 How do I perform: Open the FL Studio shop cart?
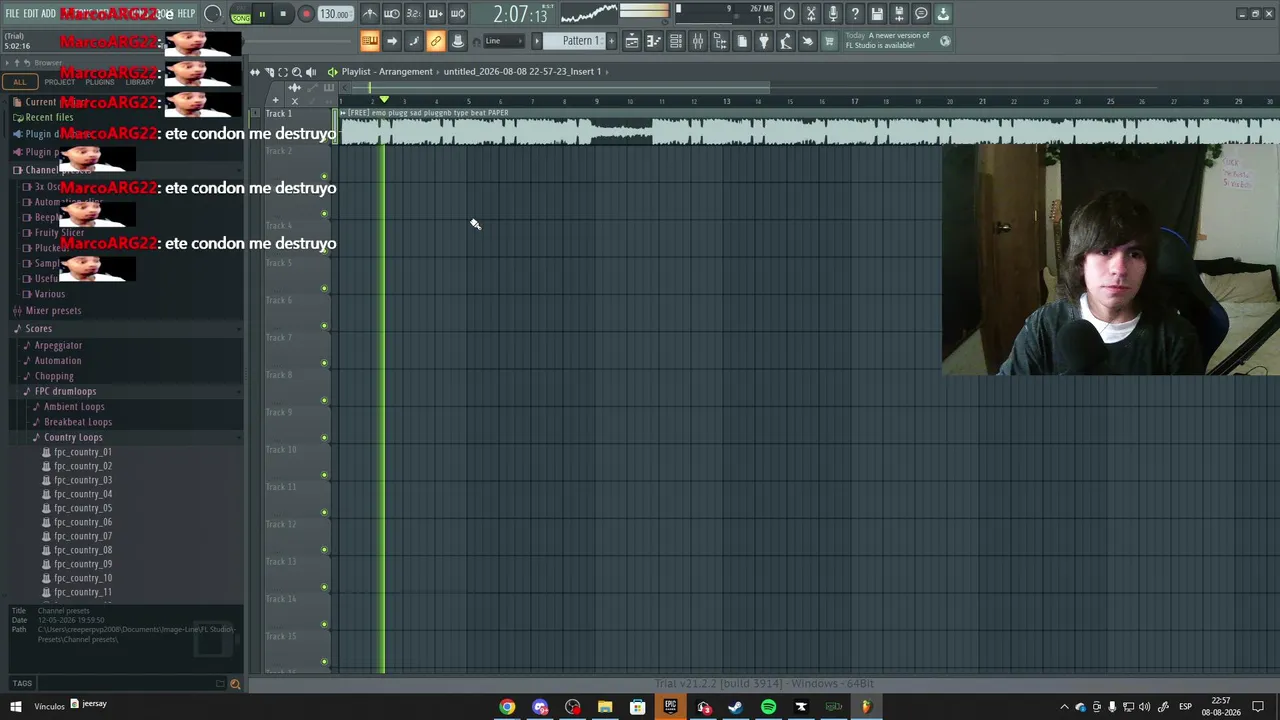coord(829,41)
